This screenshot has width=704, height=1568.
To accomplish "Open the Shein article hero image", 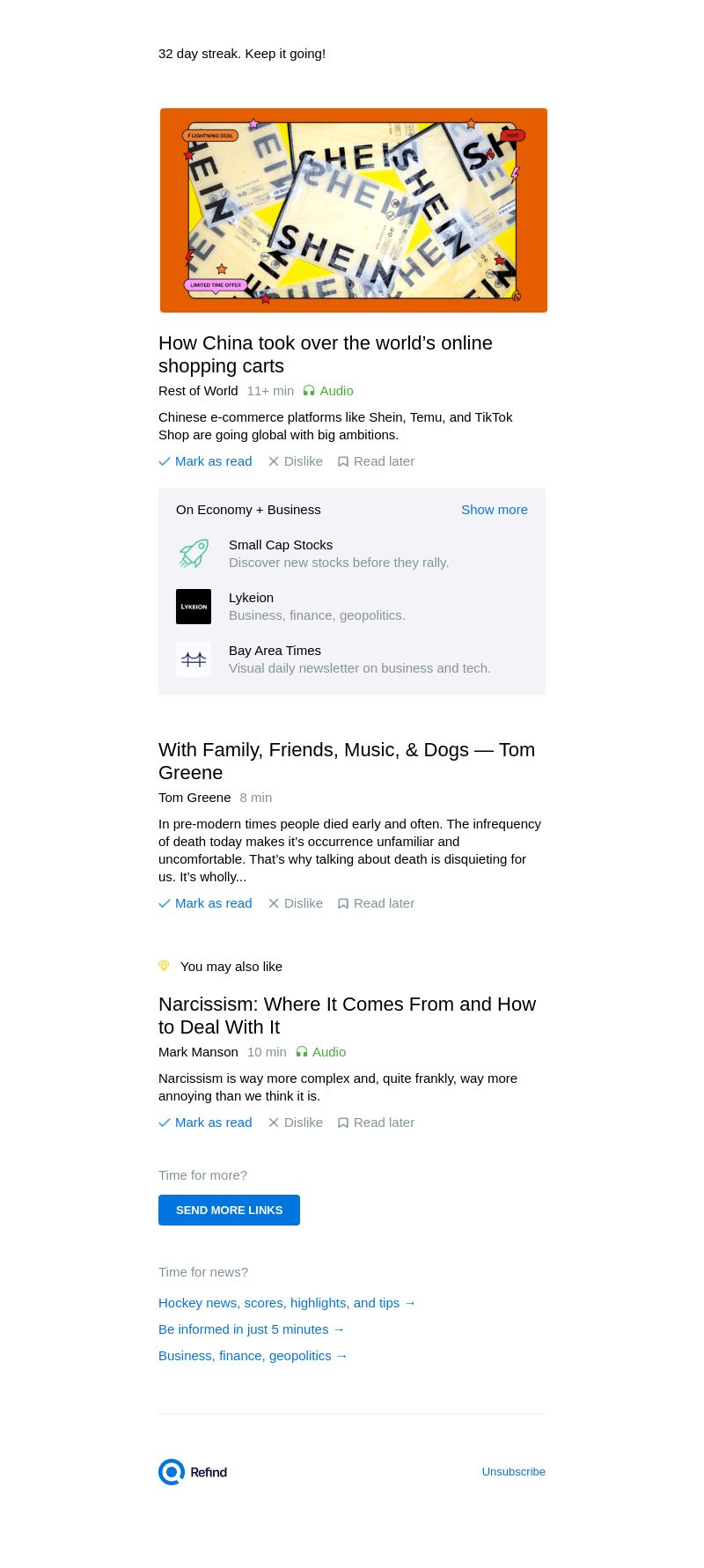I will [x=353, y=210].
